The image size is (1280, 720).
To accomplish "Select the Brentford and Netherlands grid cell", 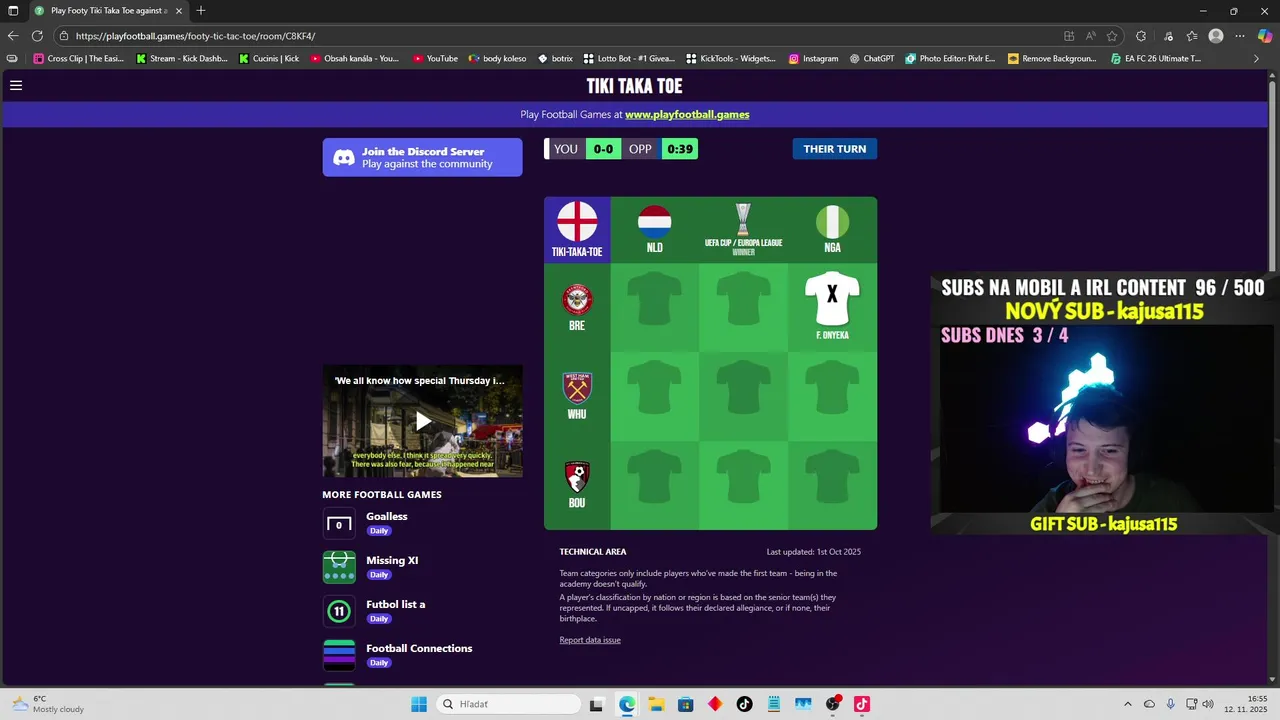I will click(655, 307).
